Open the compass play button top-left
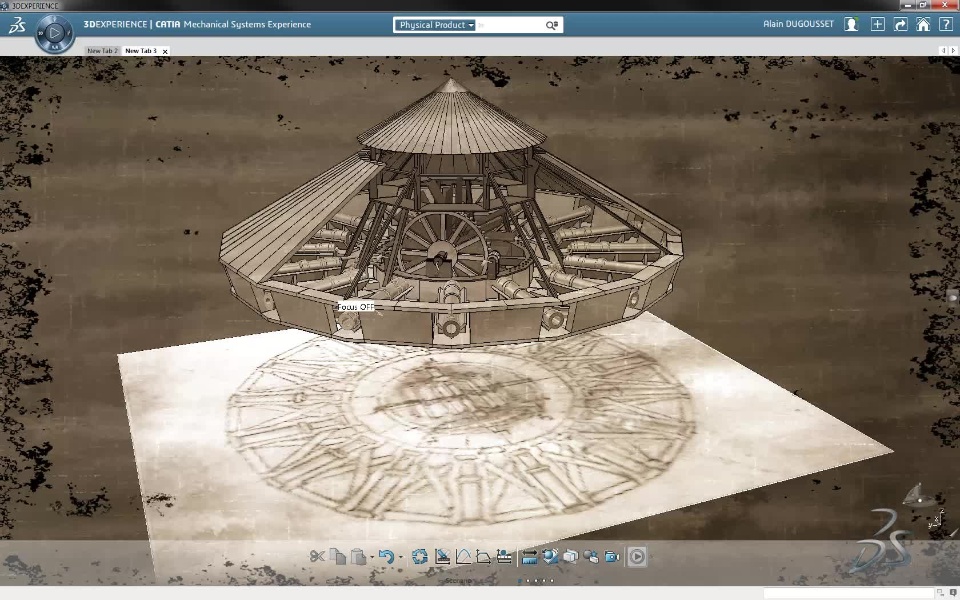 coord(54,32)
